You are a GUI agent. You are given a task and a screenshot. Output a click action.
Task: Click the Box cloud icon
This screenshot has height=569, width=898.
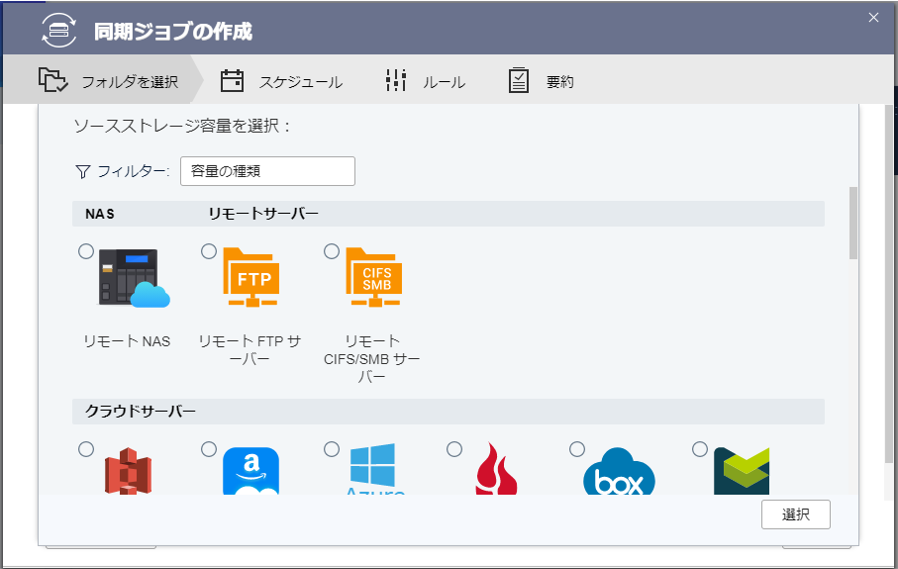pos(618,472)
